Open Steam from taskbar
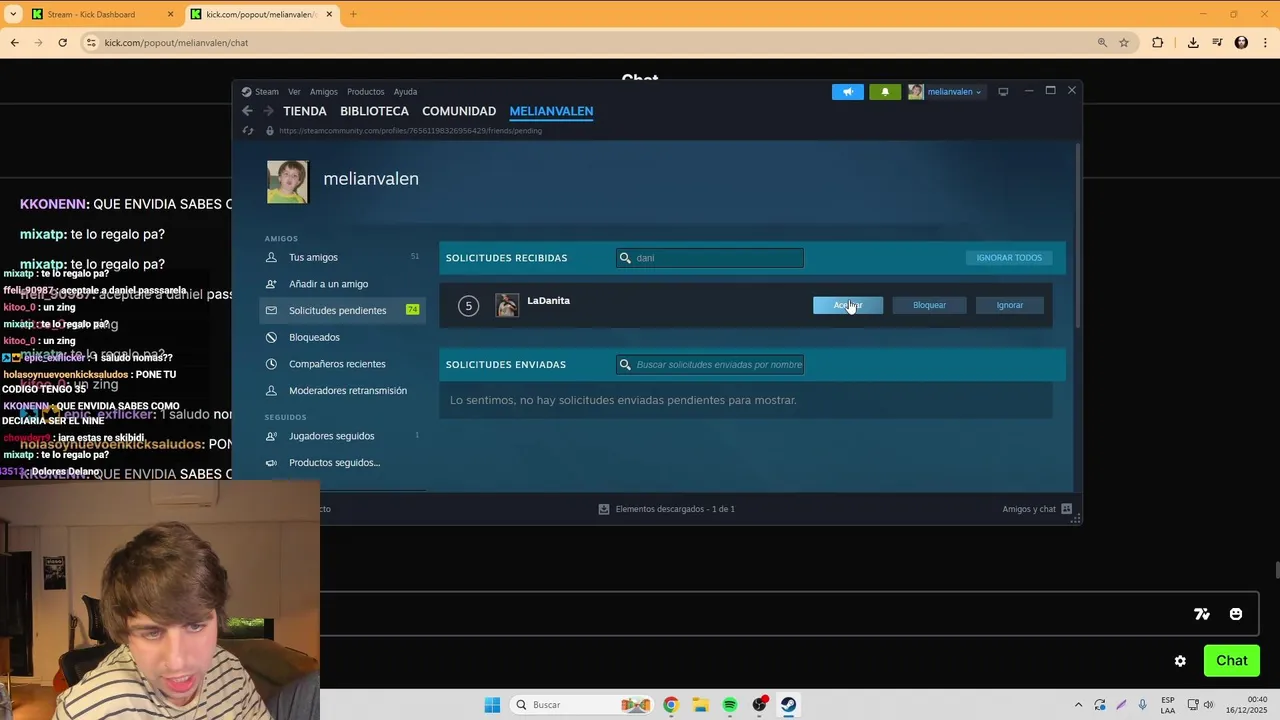1280x720 pixels. click(789, 705)
